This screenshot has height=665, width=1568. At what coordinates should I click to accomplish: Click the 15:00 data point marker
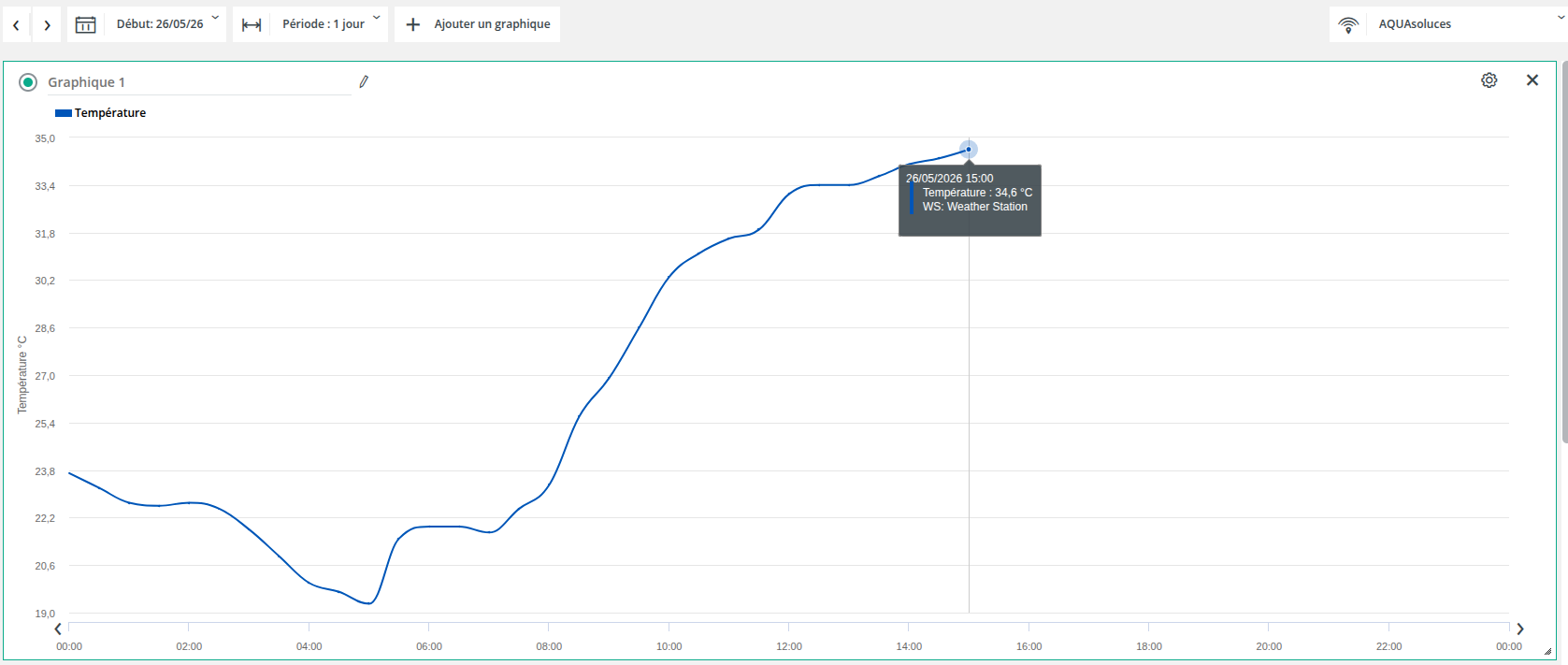(969, 150)
